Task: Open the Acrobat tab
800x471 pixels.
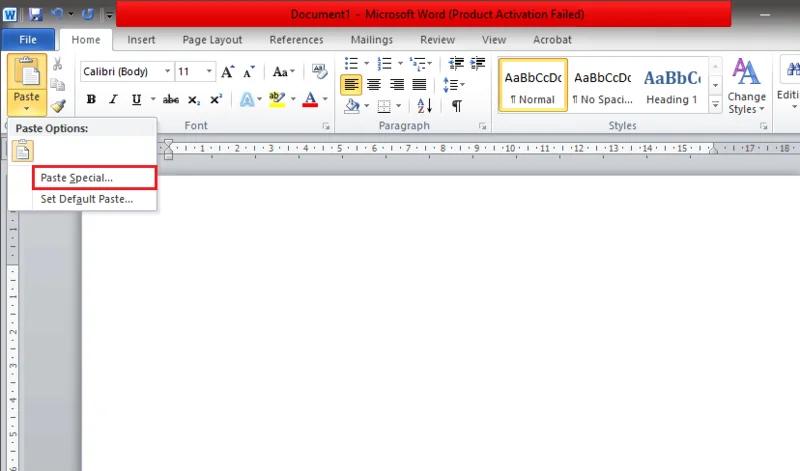Action: 552,40
